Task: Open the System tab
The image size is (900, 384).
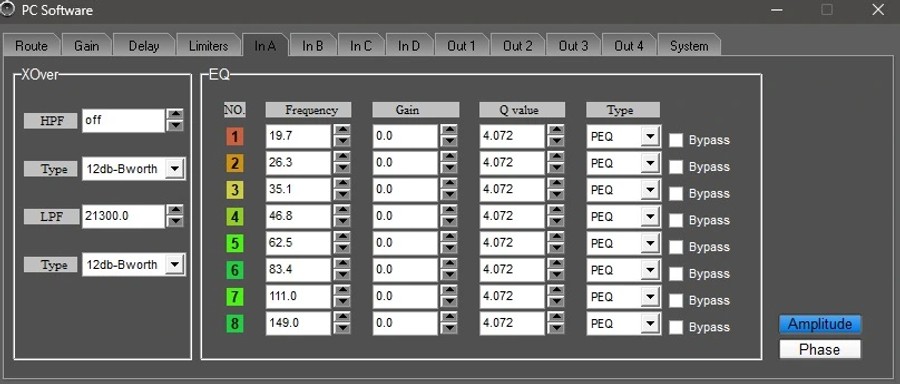Action: [x=689, y=46]
